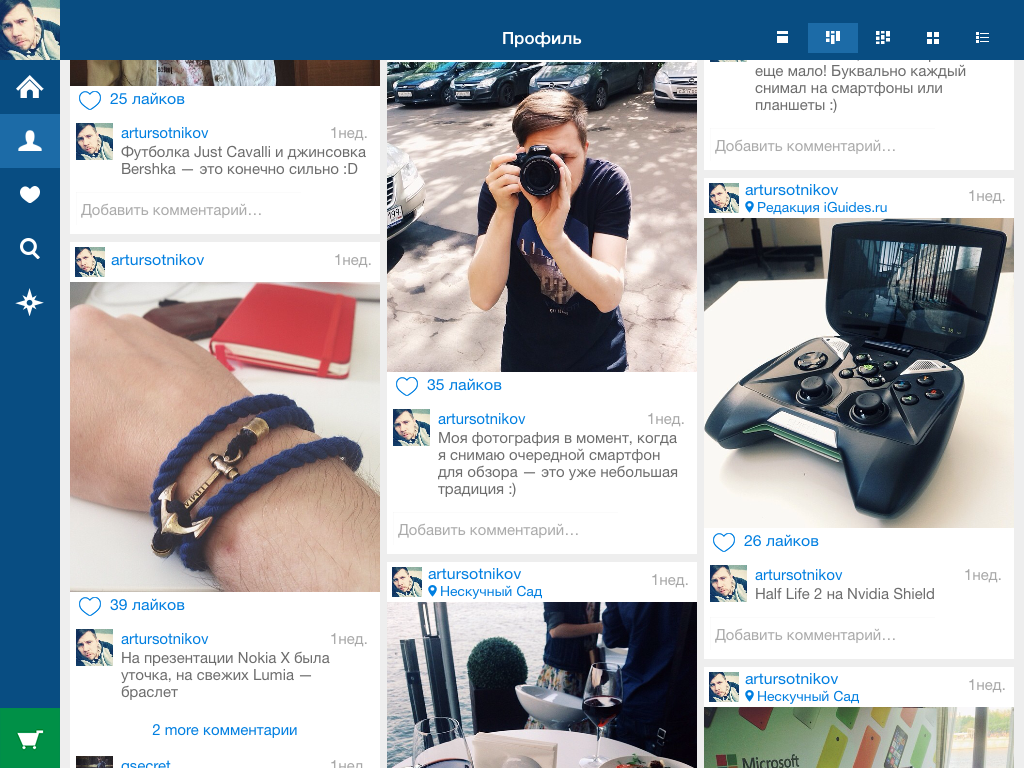1024x768 pixels.
Task: Tap avatar beside Half Life 2 caption
Action: [729, 584]
